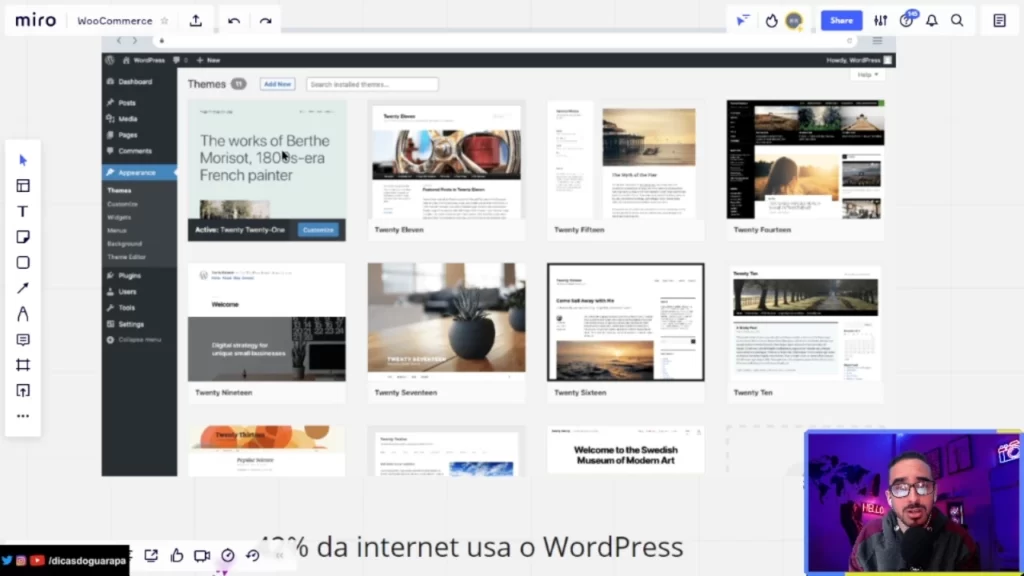Open Background submenu item
This screenshot has width=1024, height=576.
(x=125, y=244)
